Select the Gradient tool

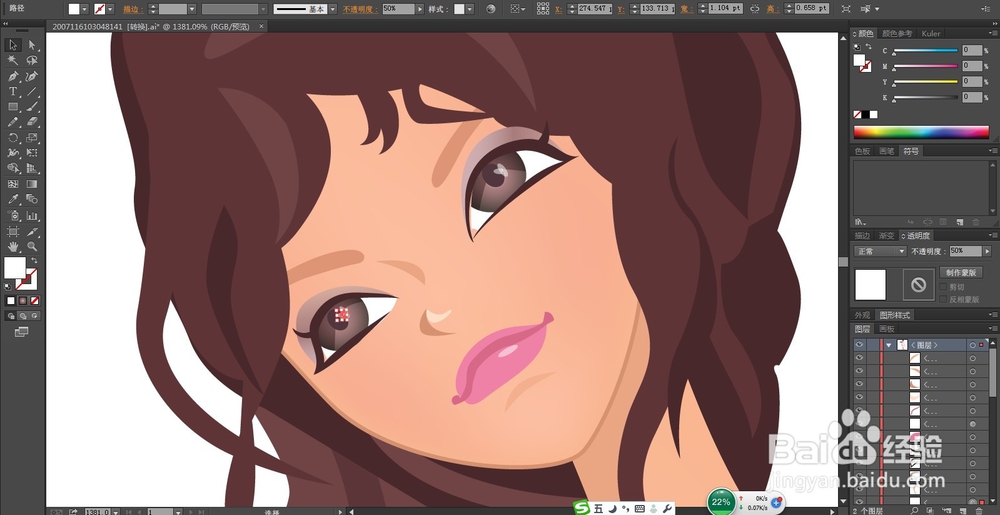coord(32,184)
